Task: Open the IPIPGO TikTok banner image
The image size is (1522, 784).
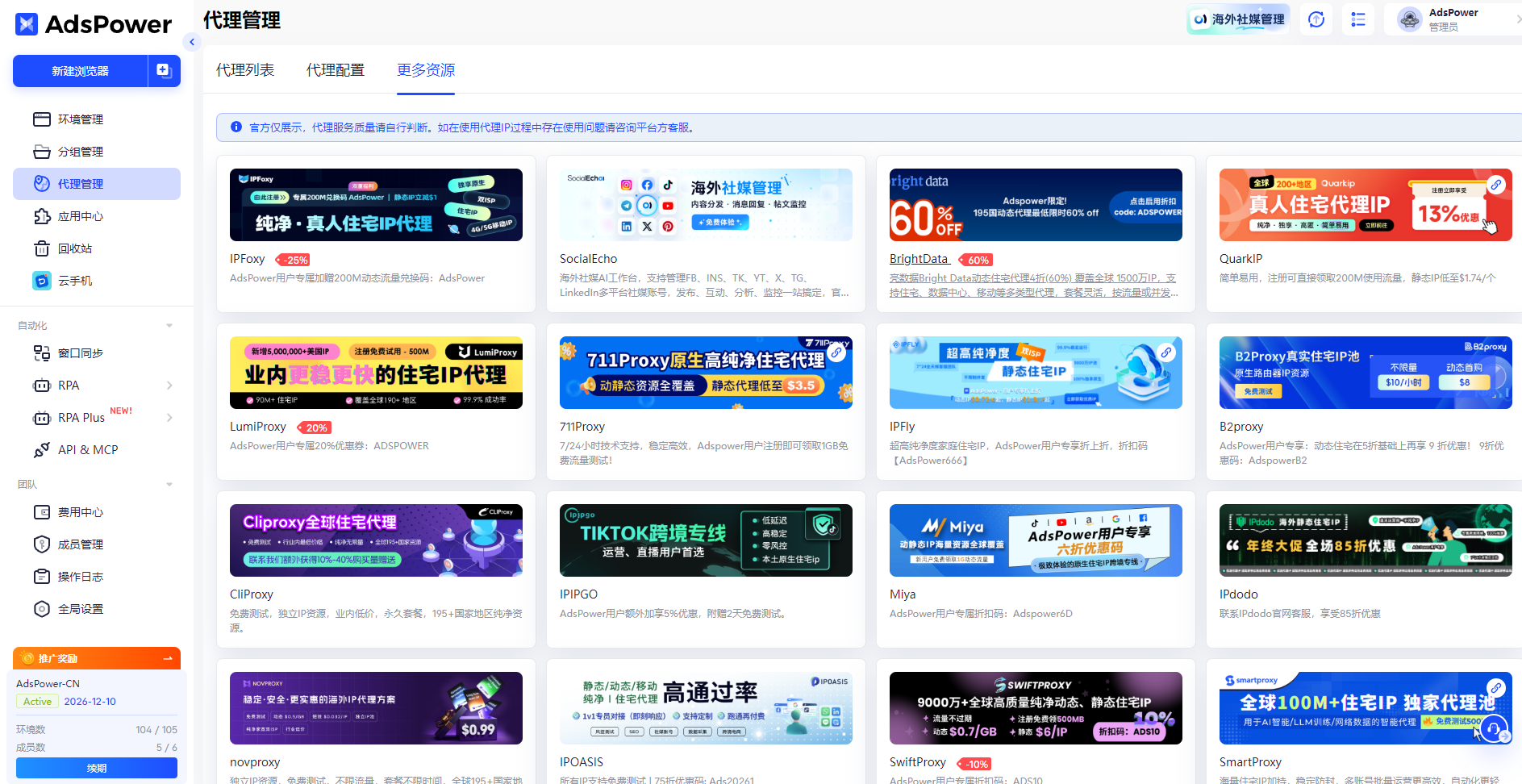Action: [706, 540]
